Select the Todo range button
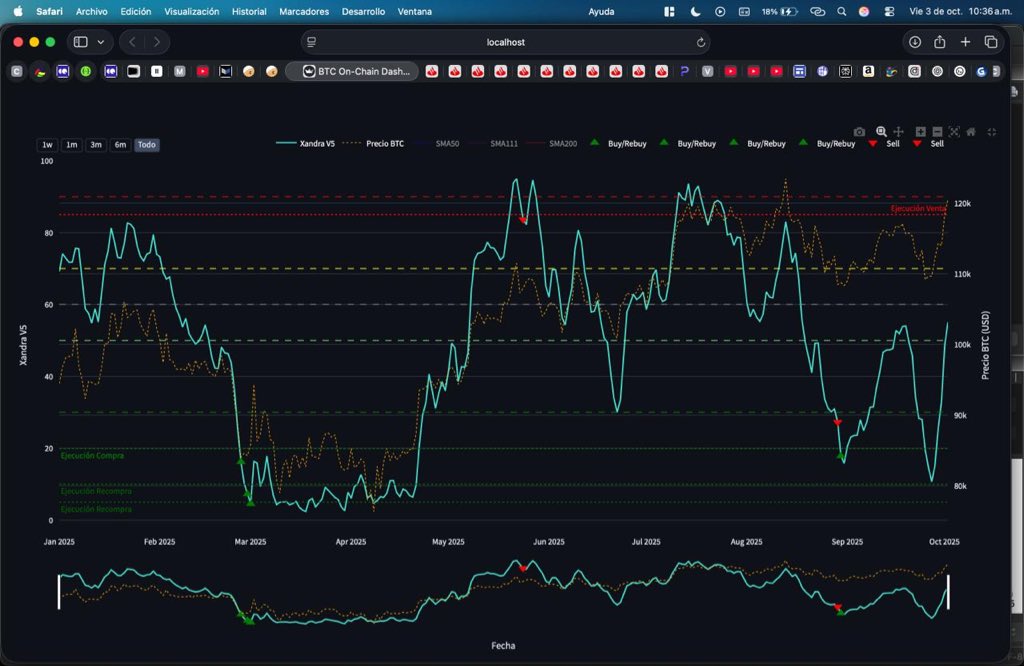This screenshot has width=1024, height=666. [147, 145]
